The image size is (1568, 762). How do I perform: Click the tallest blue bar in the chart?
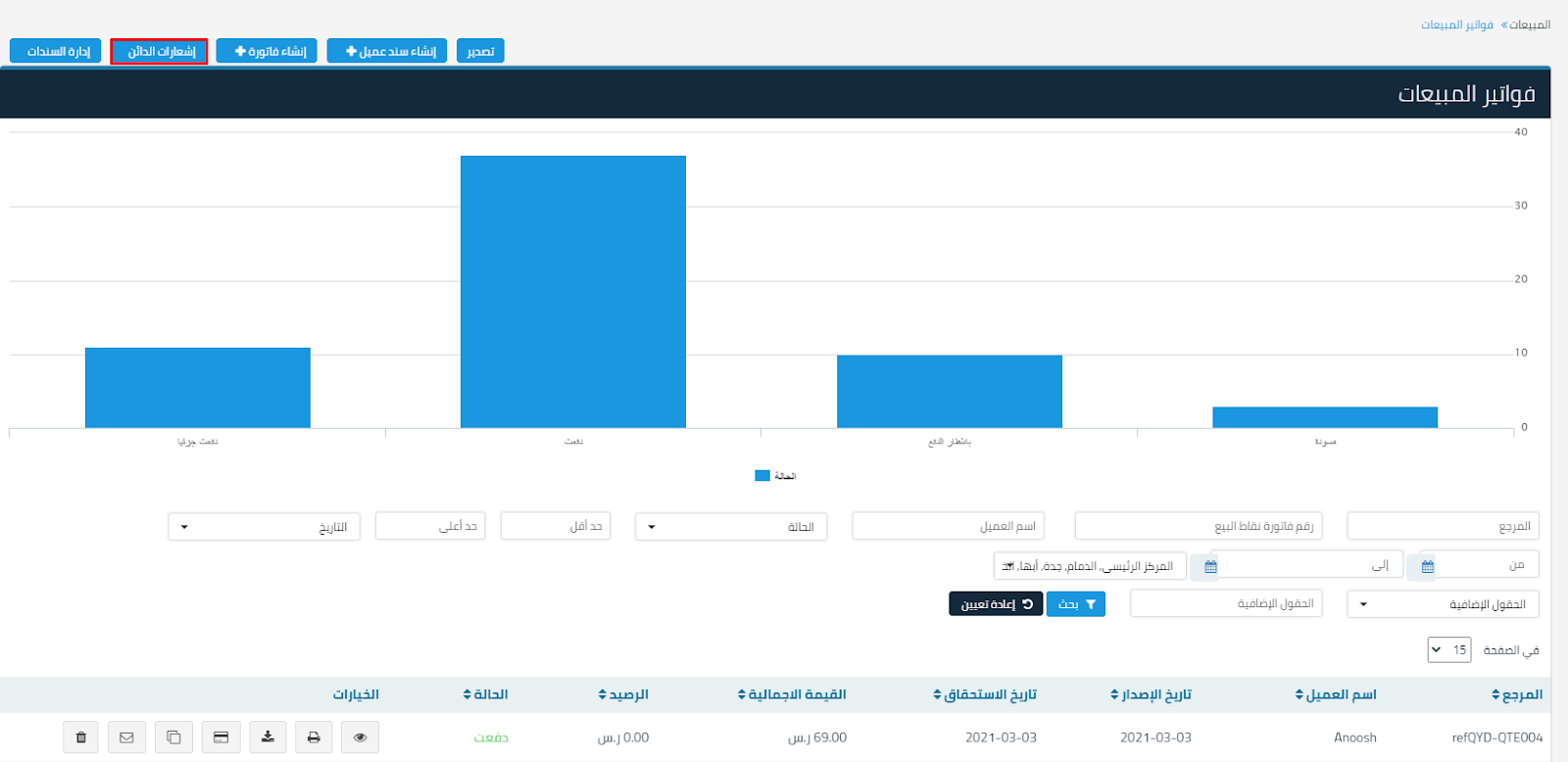573,292
